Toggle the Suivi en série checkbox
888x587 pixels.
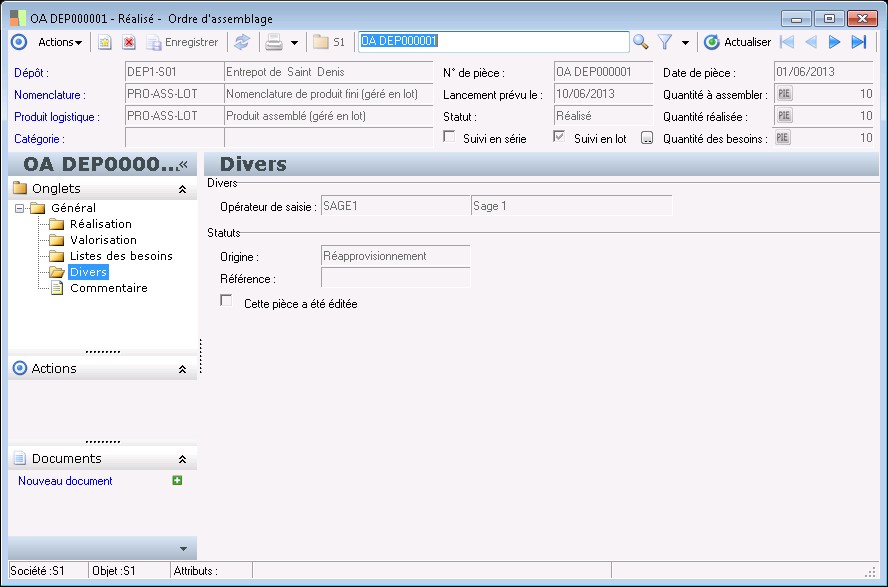click(449, 136)
